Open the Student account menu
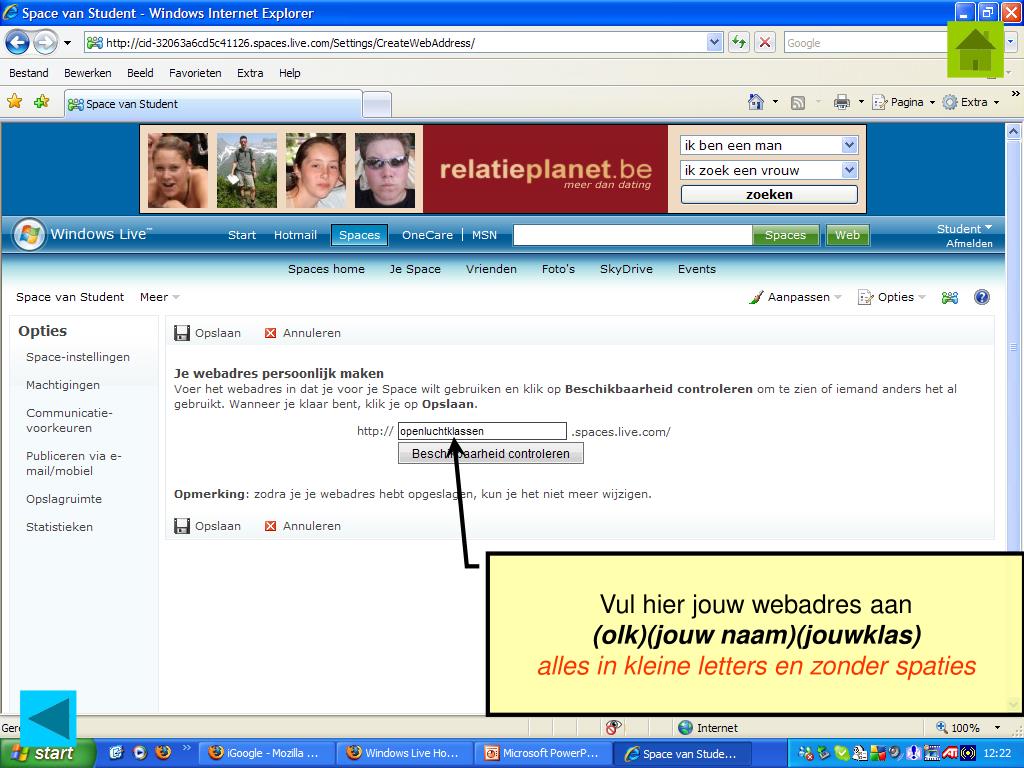 (x=964, y=229)
